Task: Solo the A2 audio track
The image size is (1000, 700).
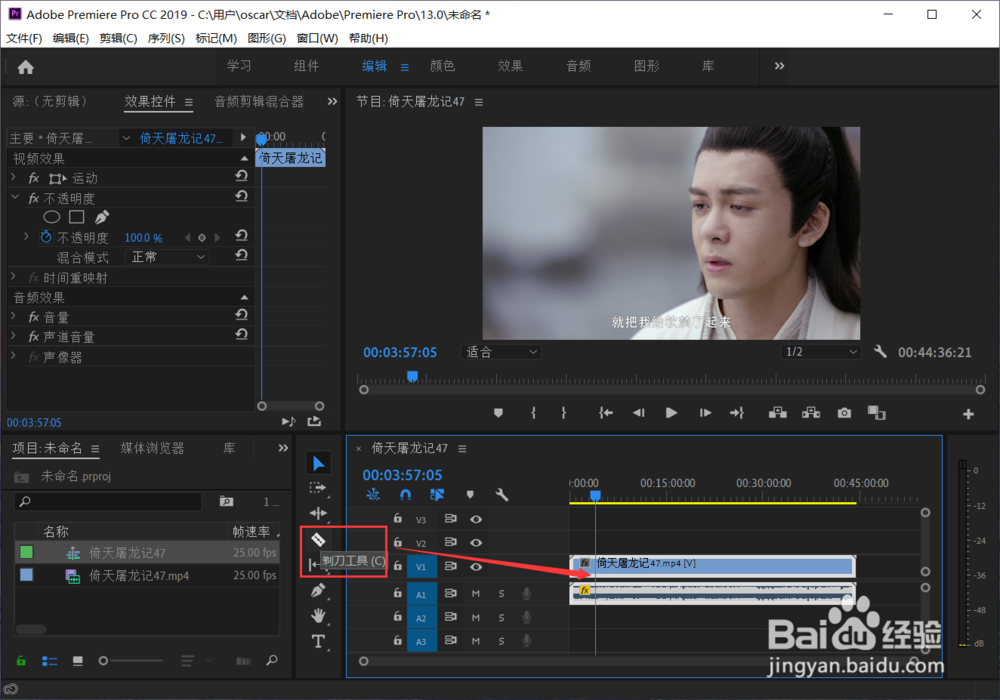Action: click(501, 617)
